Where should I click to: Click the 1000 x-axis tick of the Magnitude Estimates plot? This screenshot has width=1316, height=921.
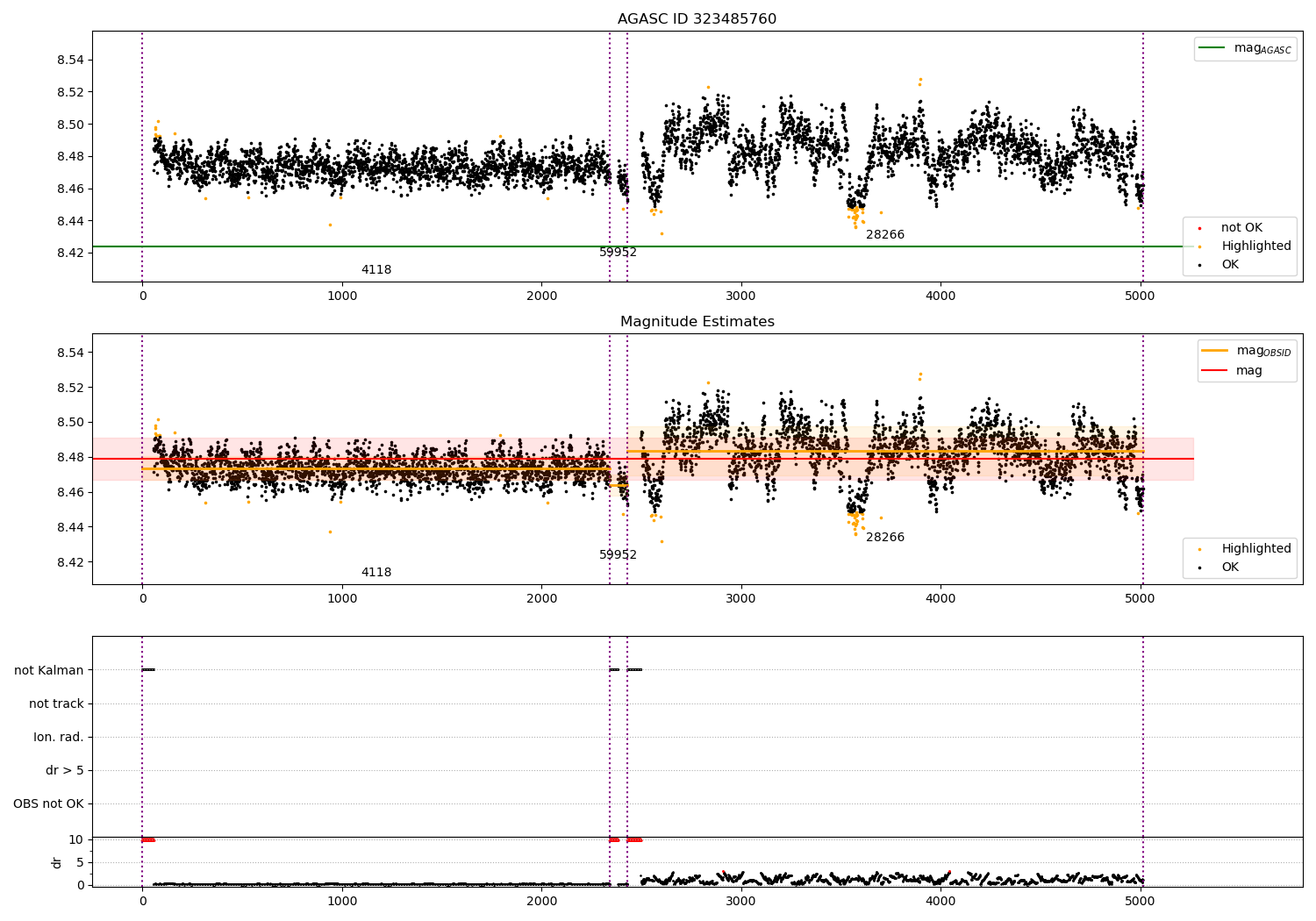pos(342,599)
